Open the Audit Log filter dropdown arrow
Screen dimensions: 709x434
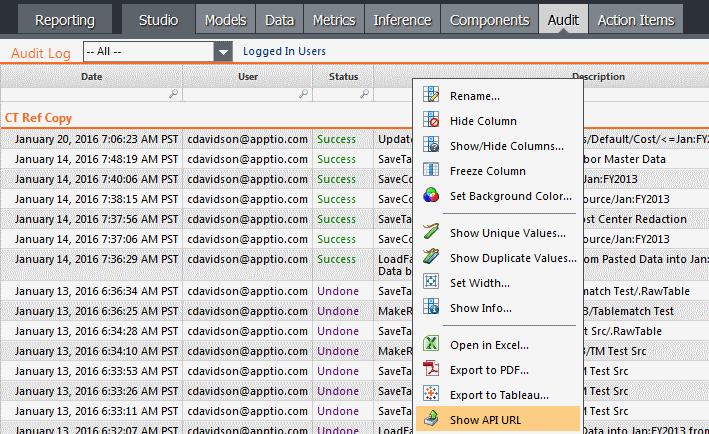click(223, 52)
